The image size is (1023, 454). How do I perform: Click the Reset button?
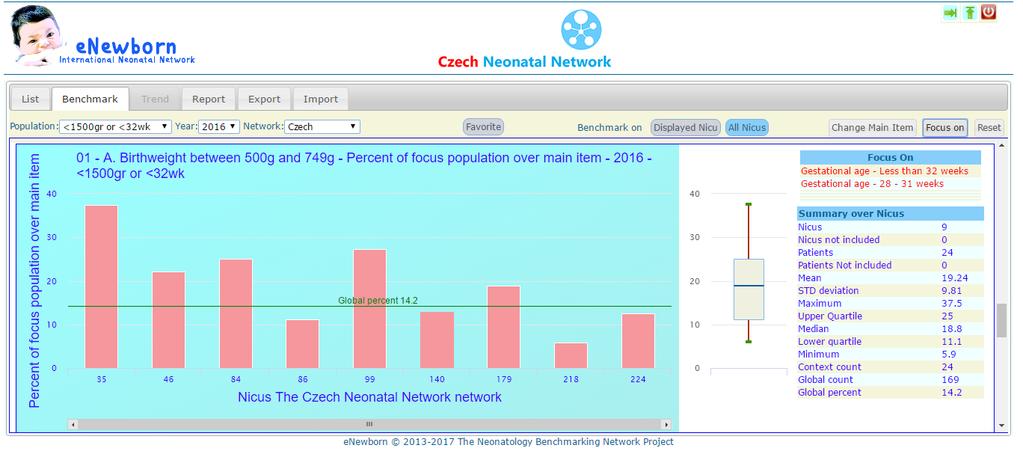[988, 128]
